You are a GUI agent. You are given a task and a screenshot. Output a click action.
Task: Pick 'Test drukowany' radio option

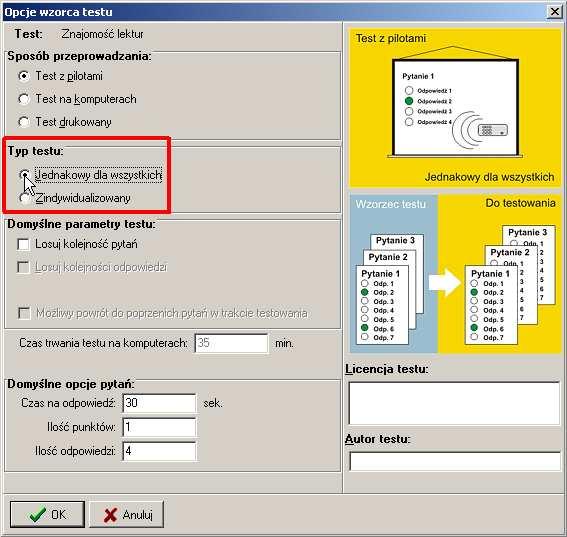tap(24, 122)
